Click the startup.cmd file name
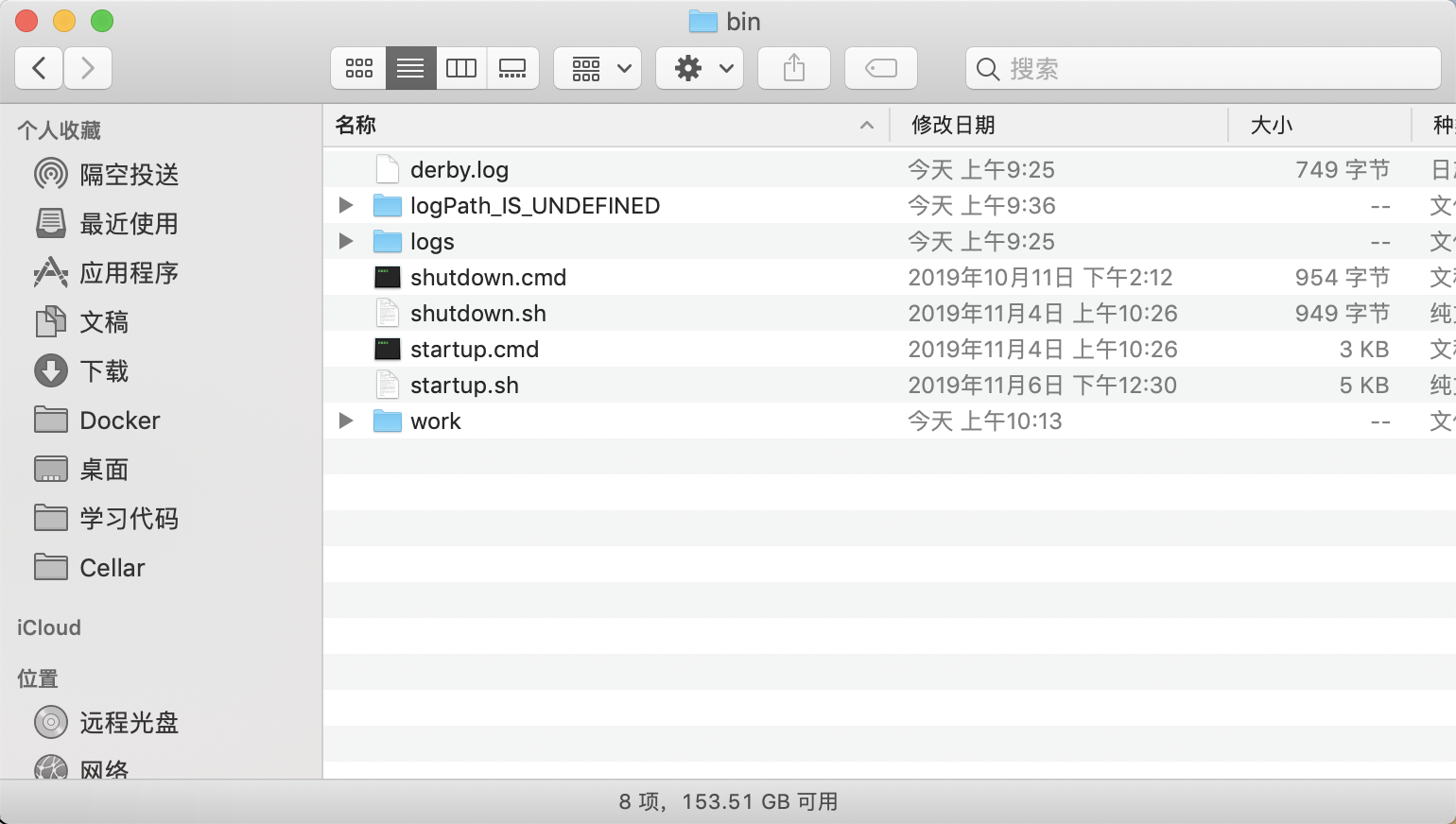Viewport: 1456px width, 824px height. point(475,350)
